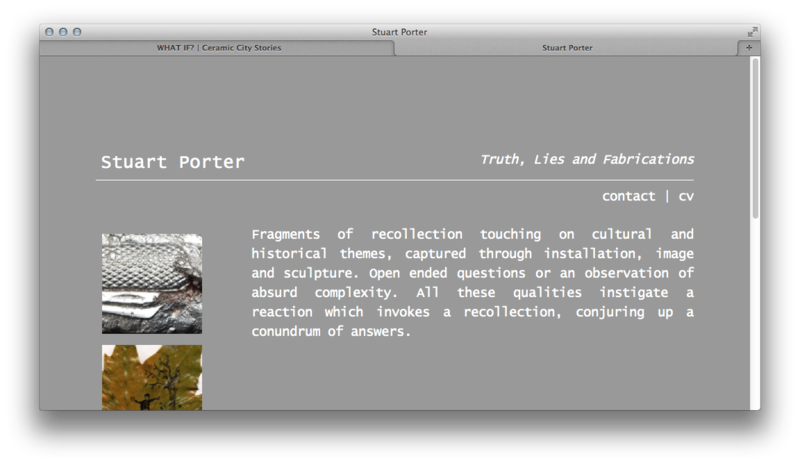Close the browser window with the leftmost button

coord(49,32)
